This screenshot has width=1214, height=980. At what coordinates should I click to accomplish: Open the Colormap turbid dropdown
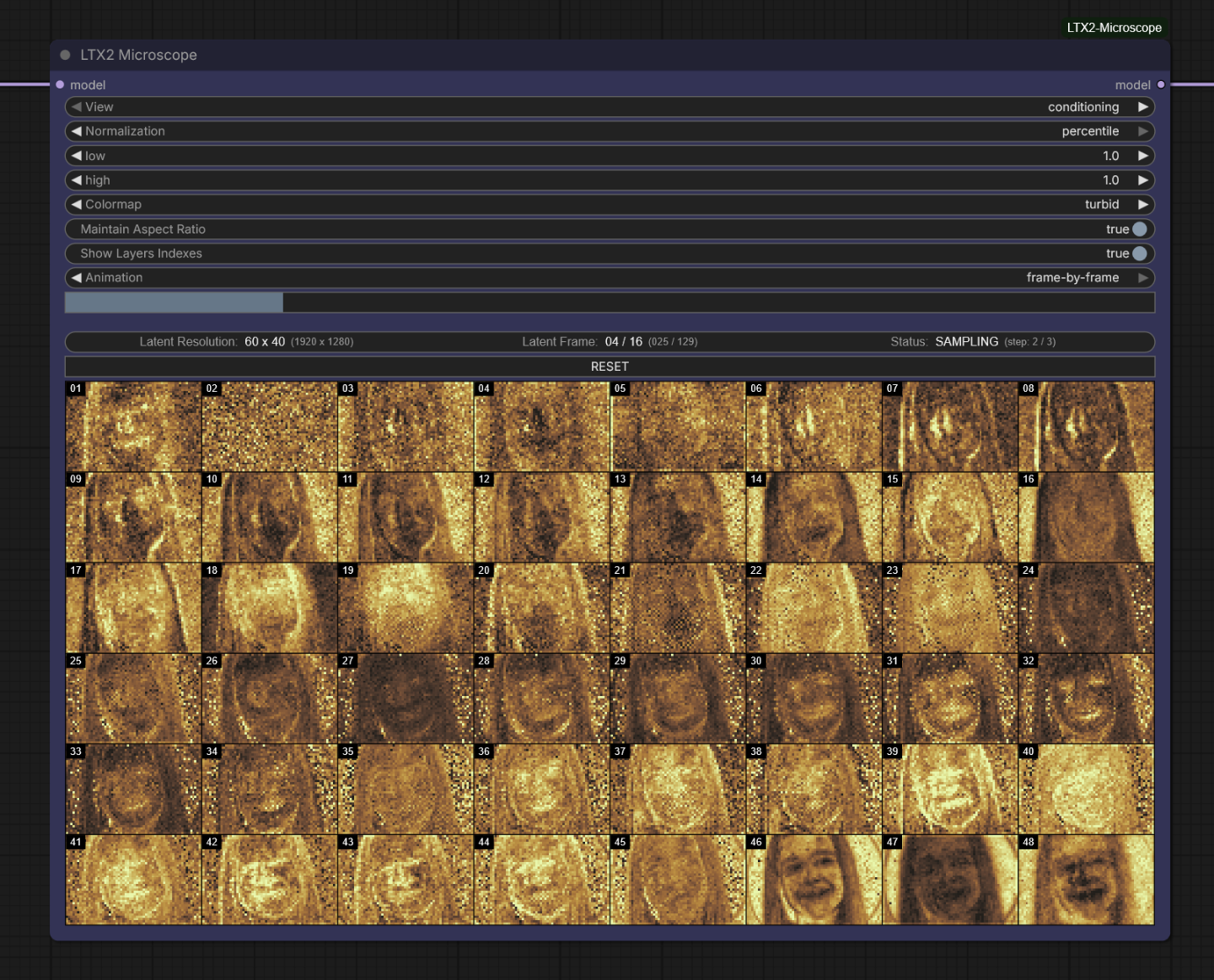(x=610, y=205)
